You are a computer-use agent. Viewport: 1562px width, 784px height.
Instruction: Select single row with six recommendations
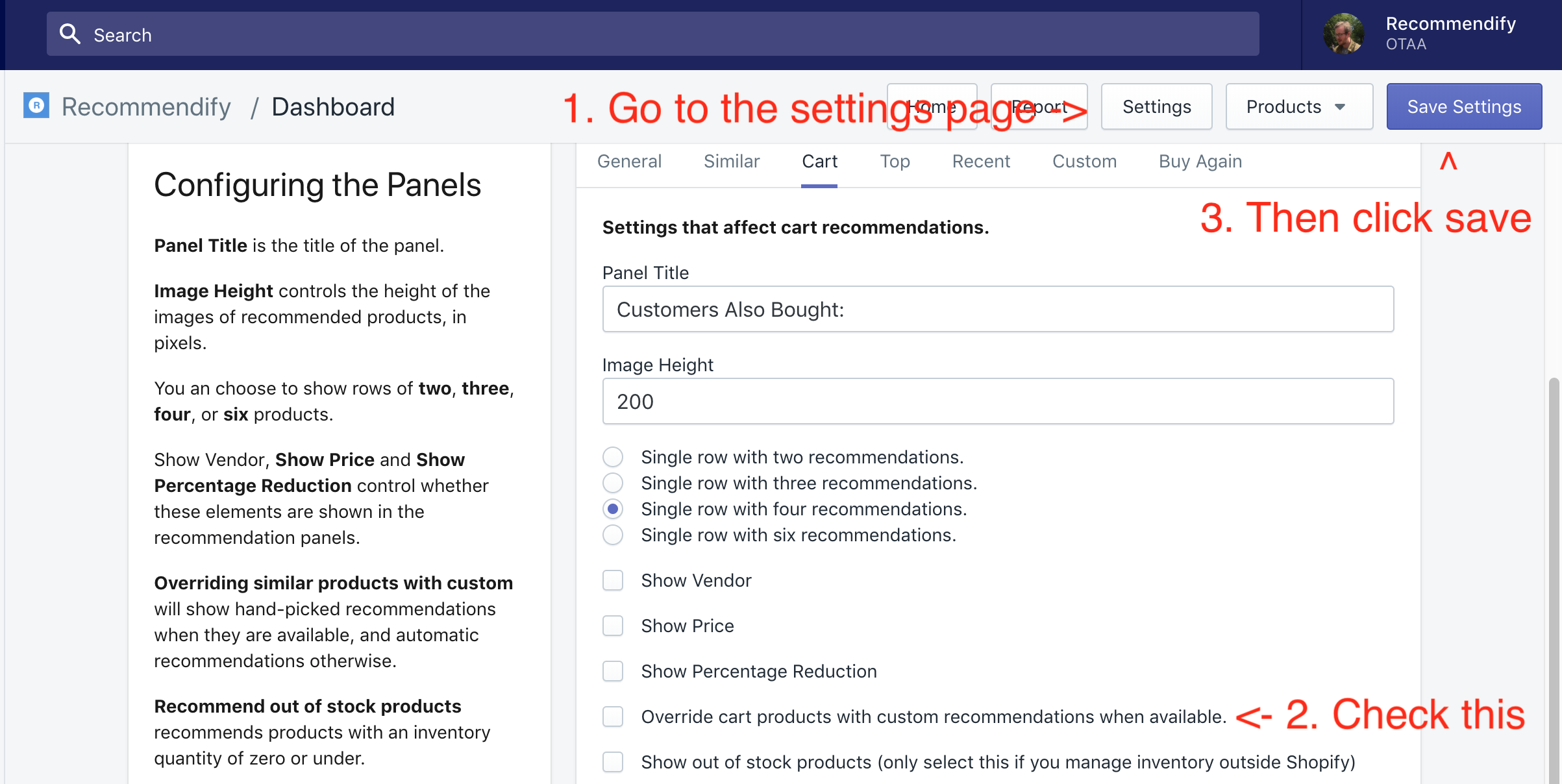(x=612, y=535)
